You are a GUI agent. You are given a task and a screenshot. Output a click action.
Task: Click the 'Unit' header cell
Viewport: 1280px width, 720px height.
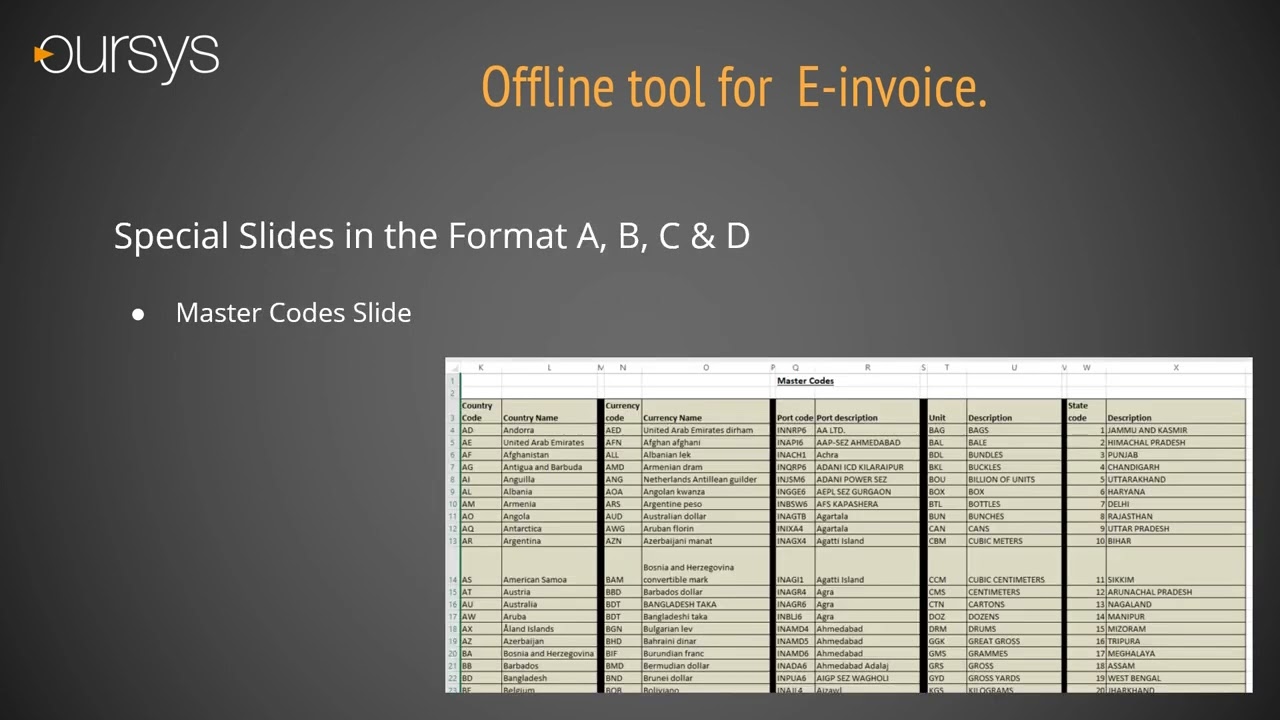[x=946, y=412]
